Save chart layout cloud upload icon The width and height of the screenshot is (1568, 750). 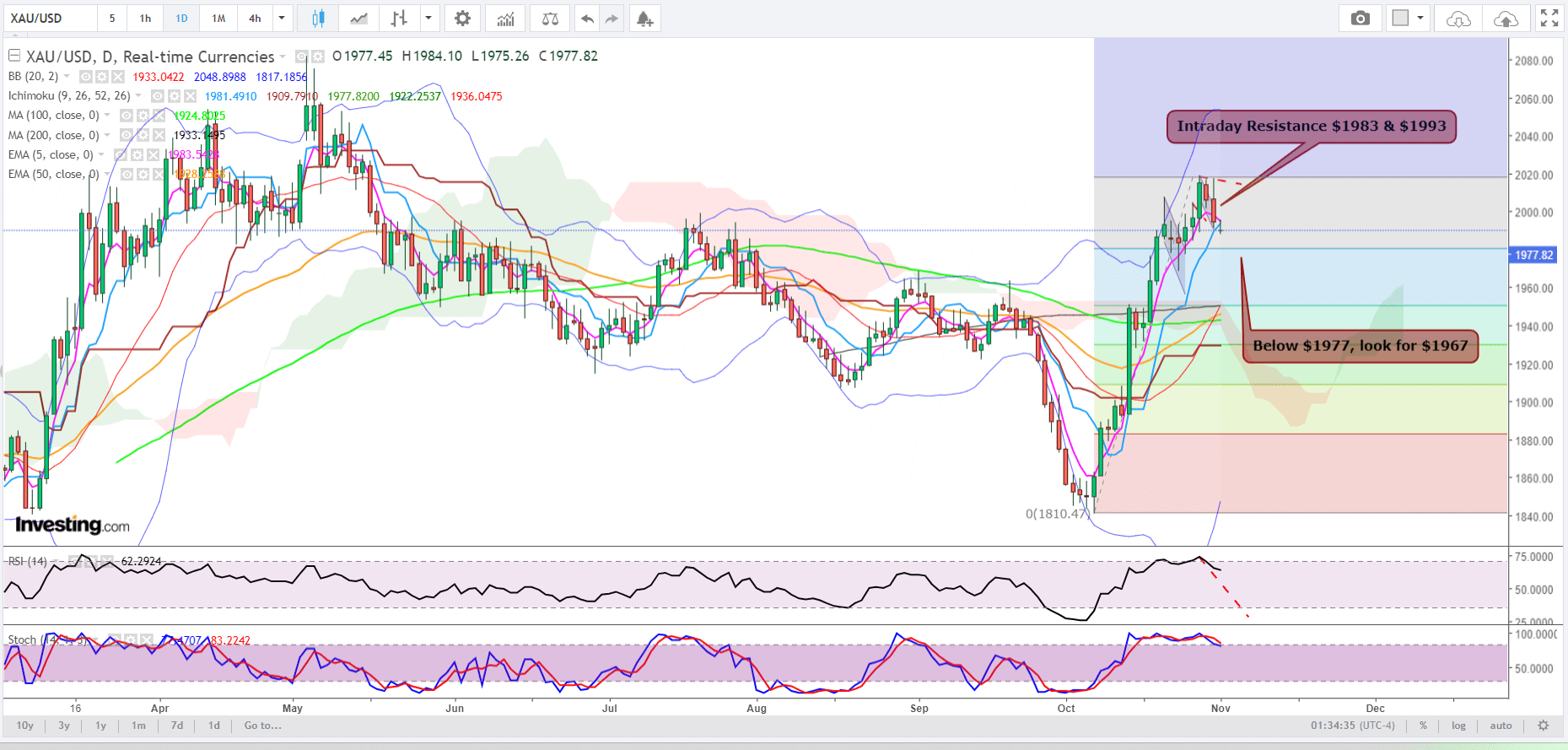pyautogui.click(x=1506, y=19)
